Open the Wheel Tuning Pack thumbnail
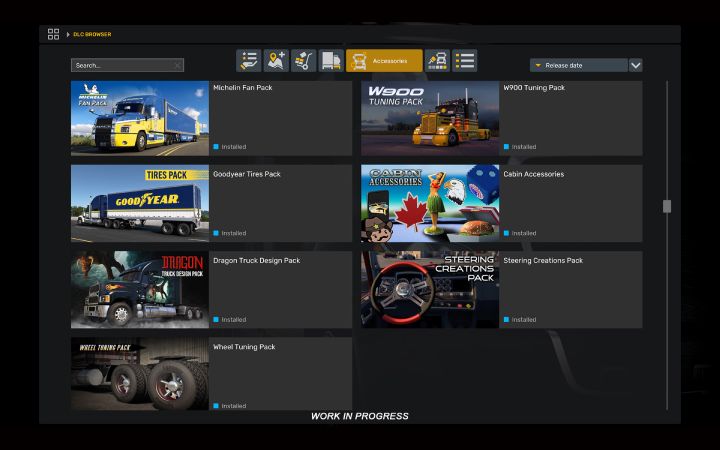 [140, 374]
